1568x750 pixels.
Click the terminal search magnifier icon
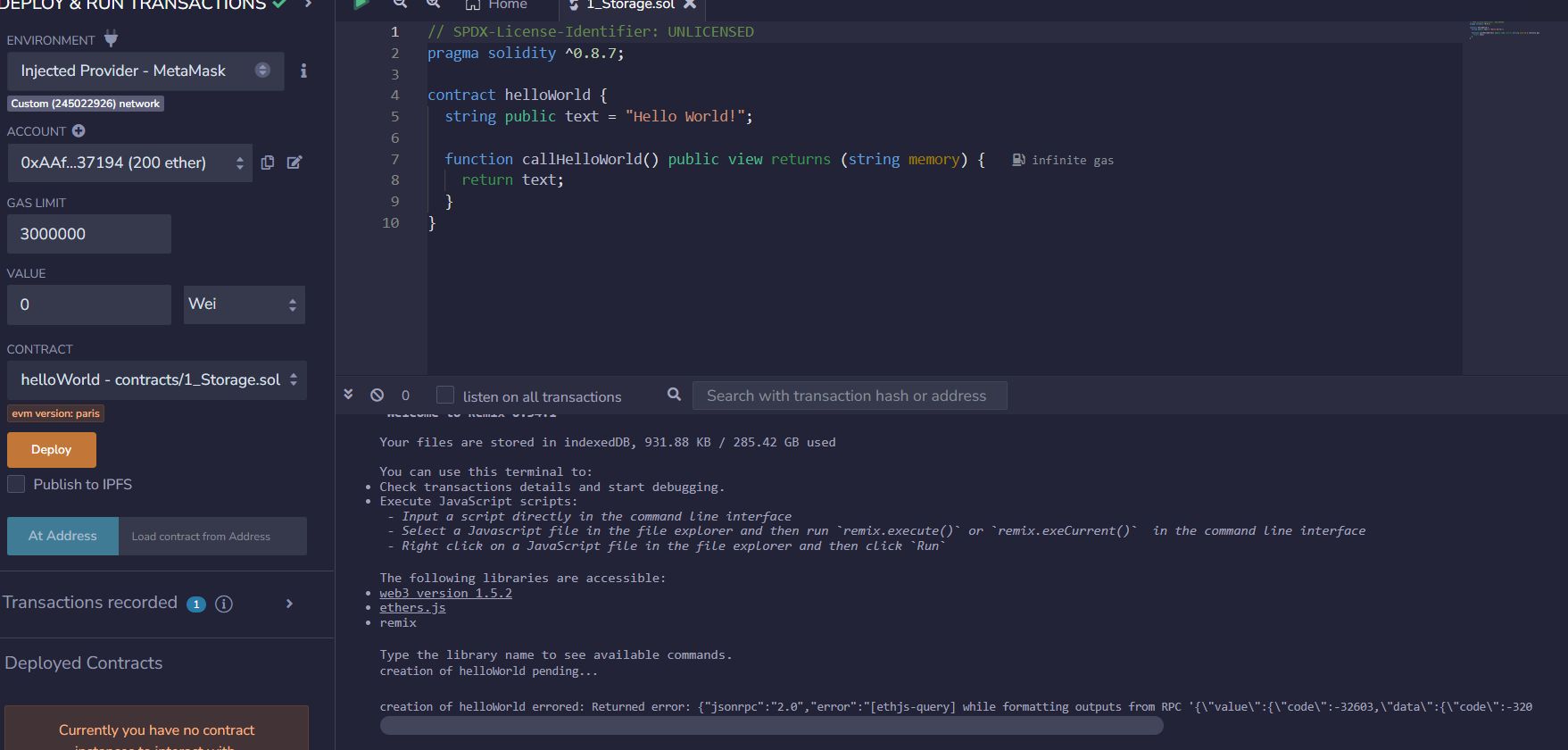click(675, 394)
